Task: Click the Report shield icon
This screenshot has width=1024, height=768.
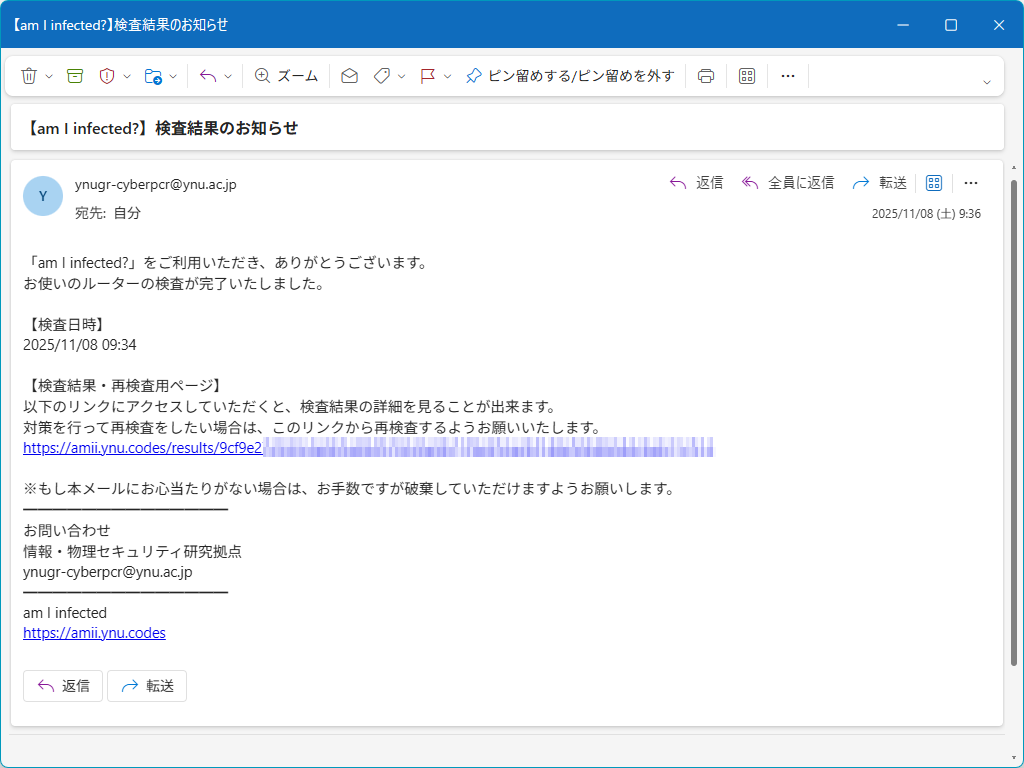Action: (x=107, y=76)
